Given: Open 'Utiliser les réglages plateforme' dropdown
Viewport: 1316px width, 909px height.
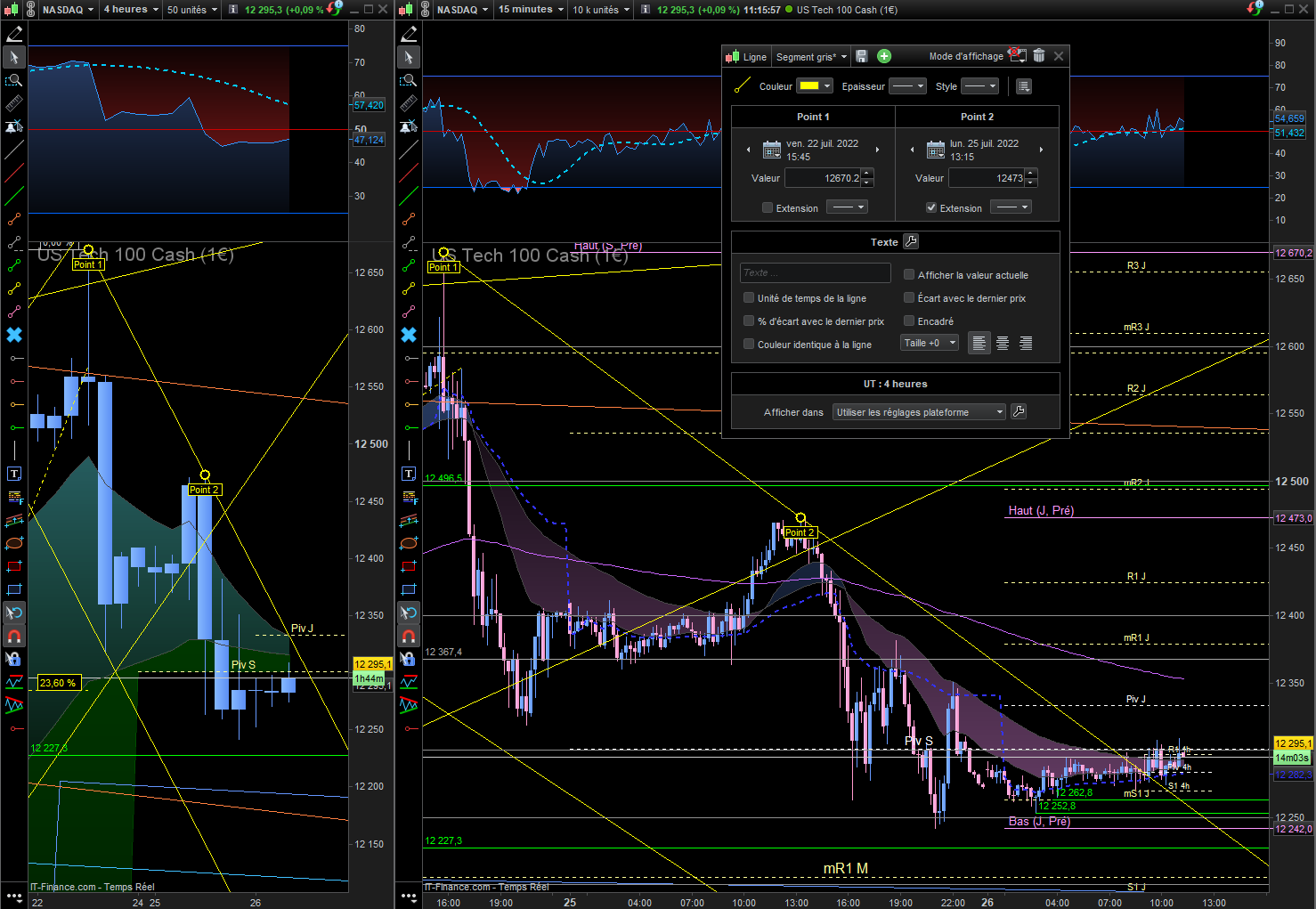Looking at the screenshot, I should (919, 412).
